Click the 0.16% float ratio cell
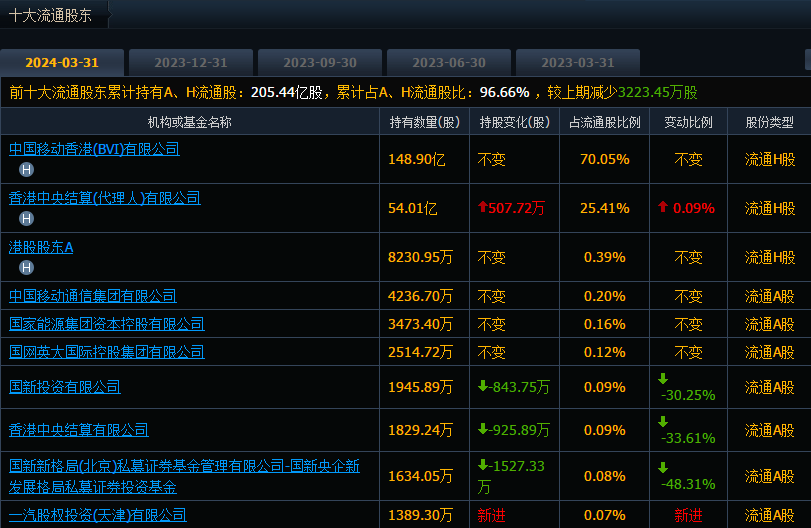Screen dimensions: 811x528 point(605,324)
